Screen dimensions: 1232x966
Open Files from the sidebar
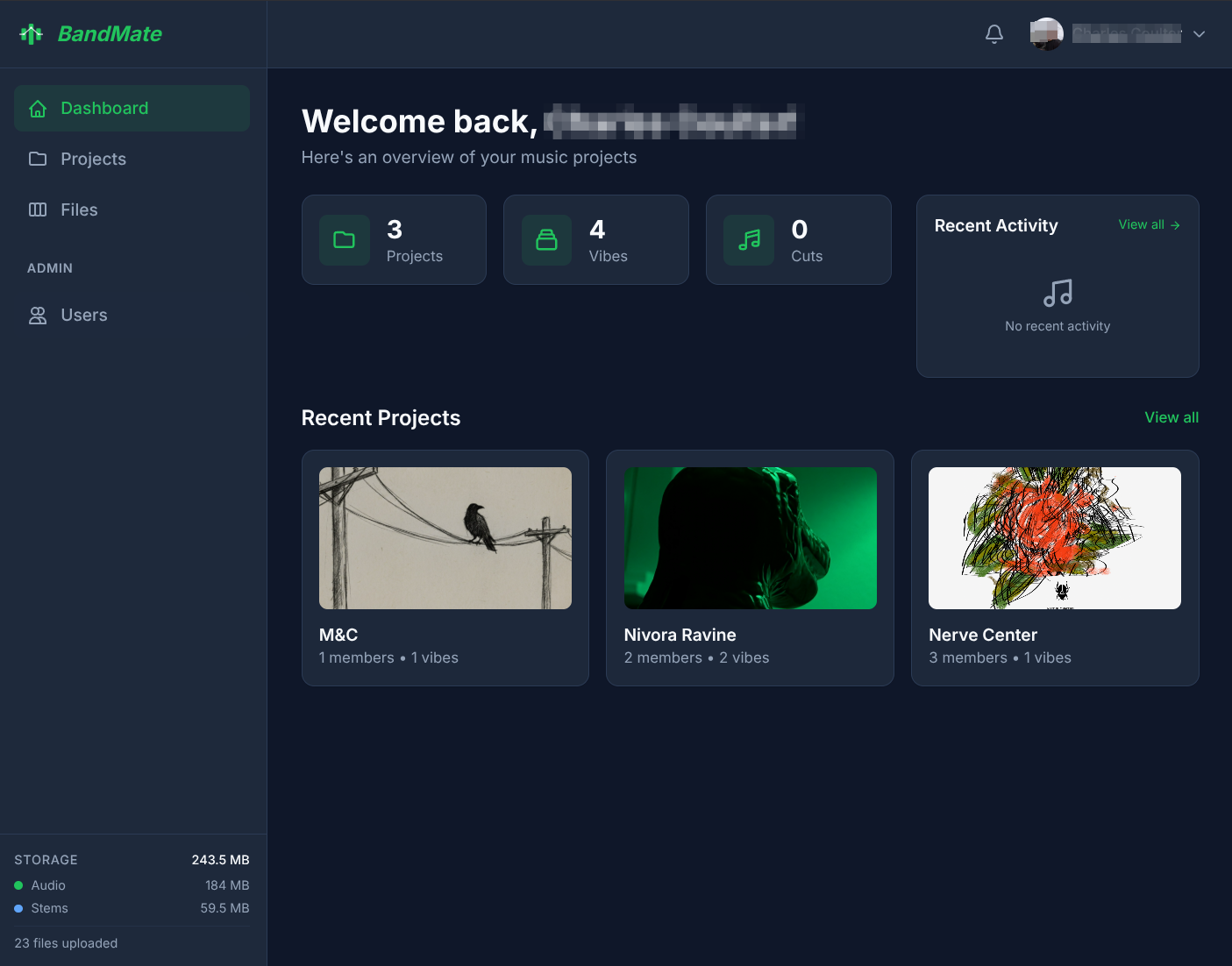(79, 210)
